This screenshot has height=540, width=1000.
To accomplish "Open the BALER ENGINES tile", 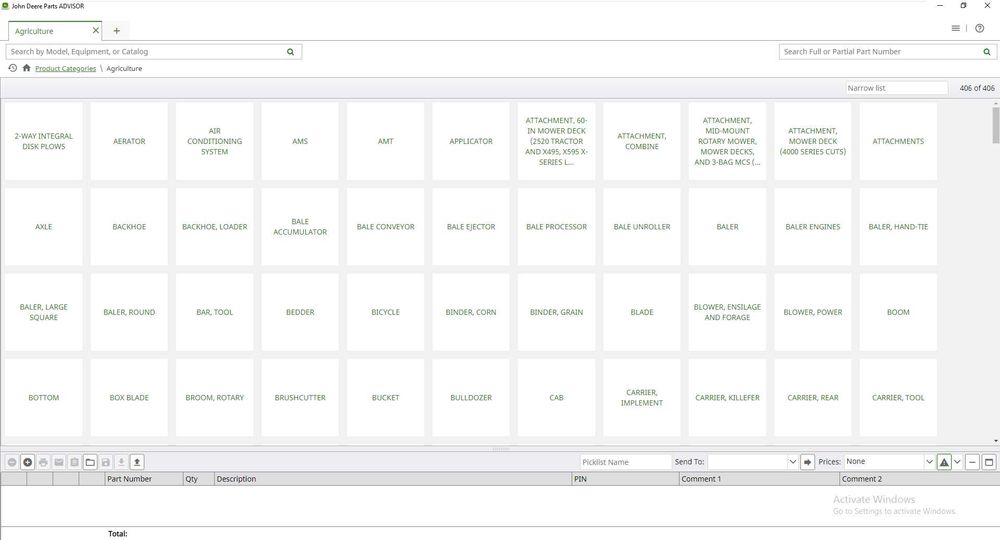I will (x=812, y=226).
